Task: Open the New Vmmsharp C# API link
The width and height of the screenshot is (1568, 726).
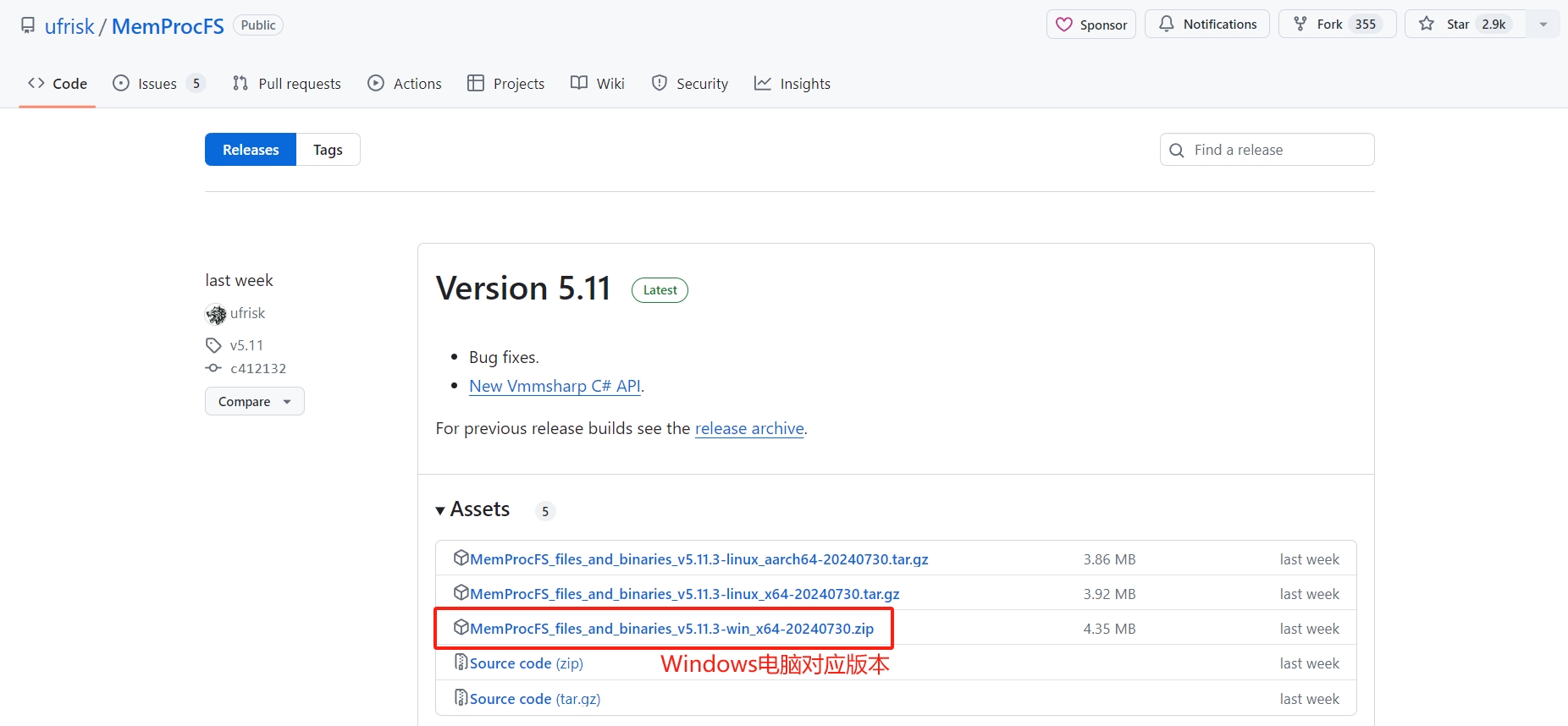Action: coord(555,386)
